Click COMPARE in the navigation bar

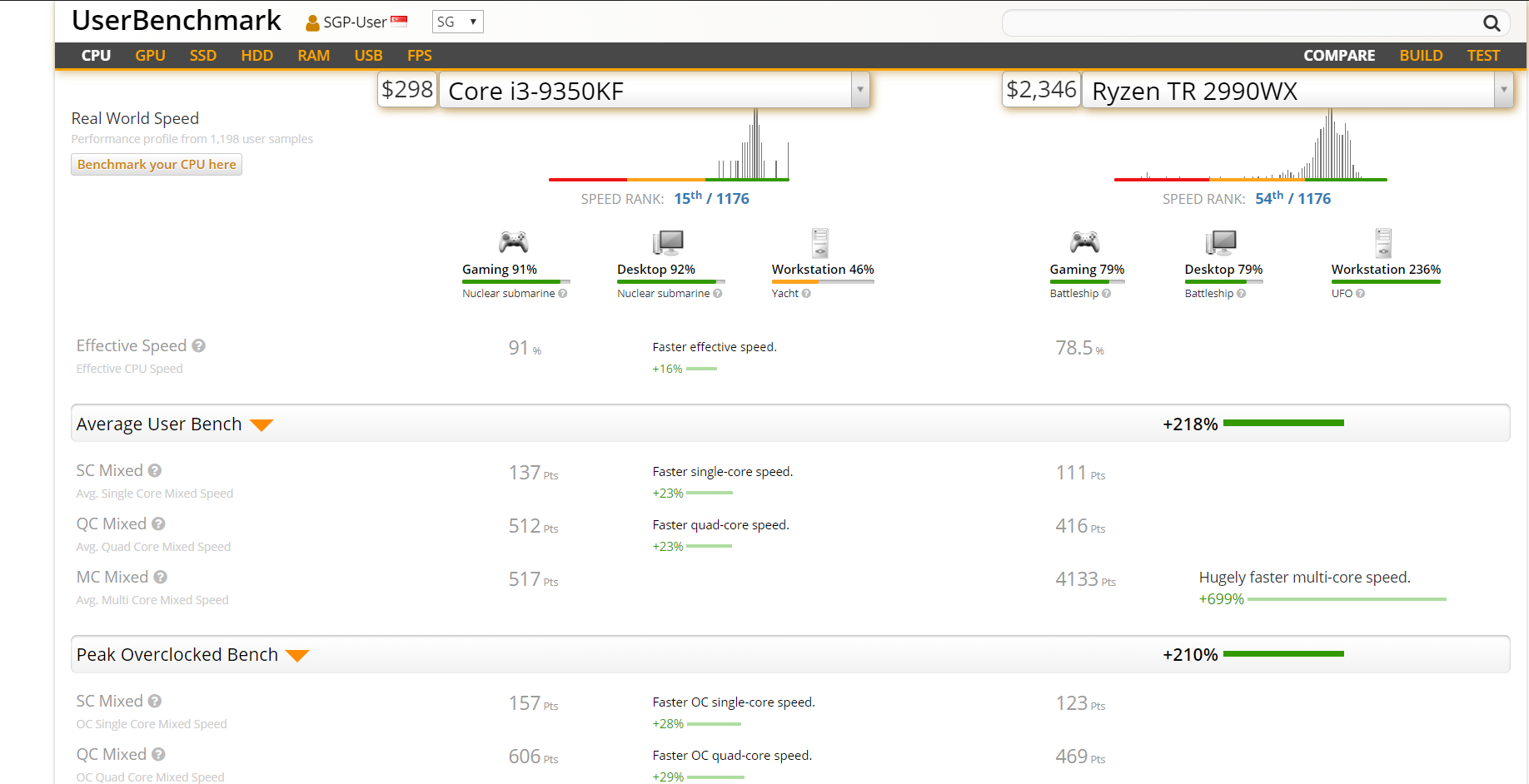(x=1339, y=56)
